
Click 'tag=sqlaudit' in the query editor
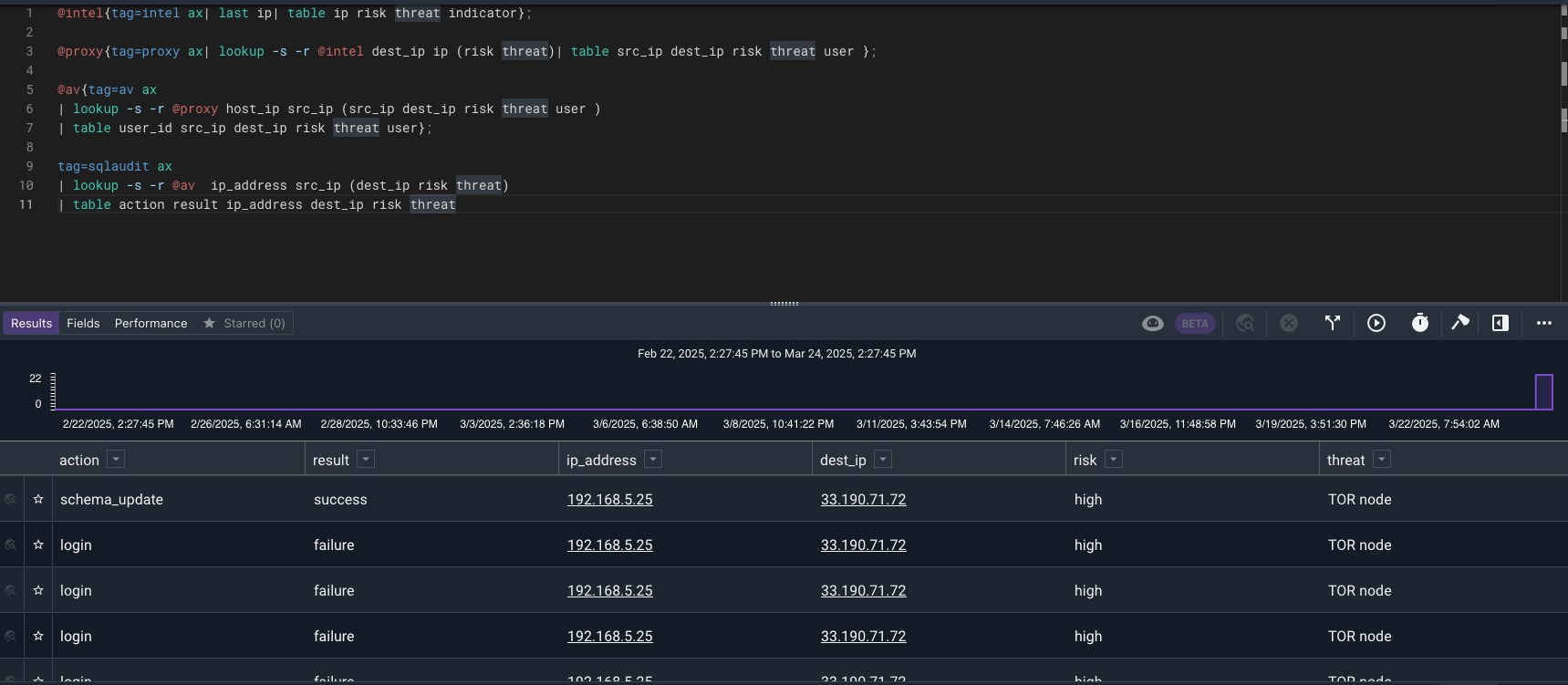103,167
